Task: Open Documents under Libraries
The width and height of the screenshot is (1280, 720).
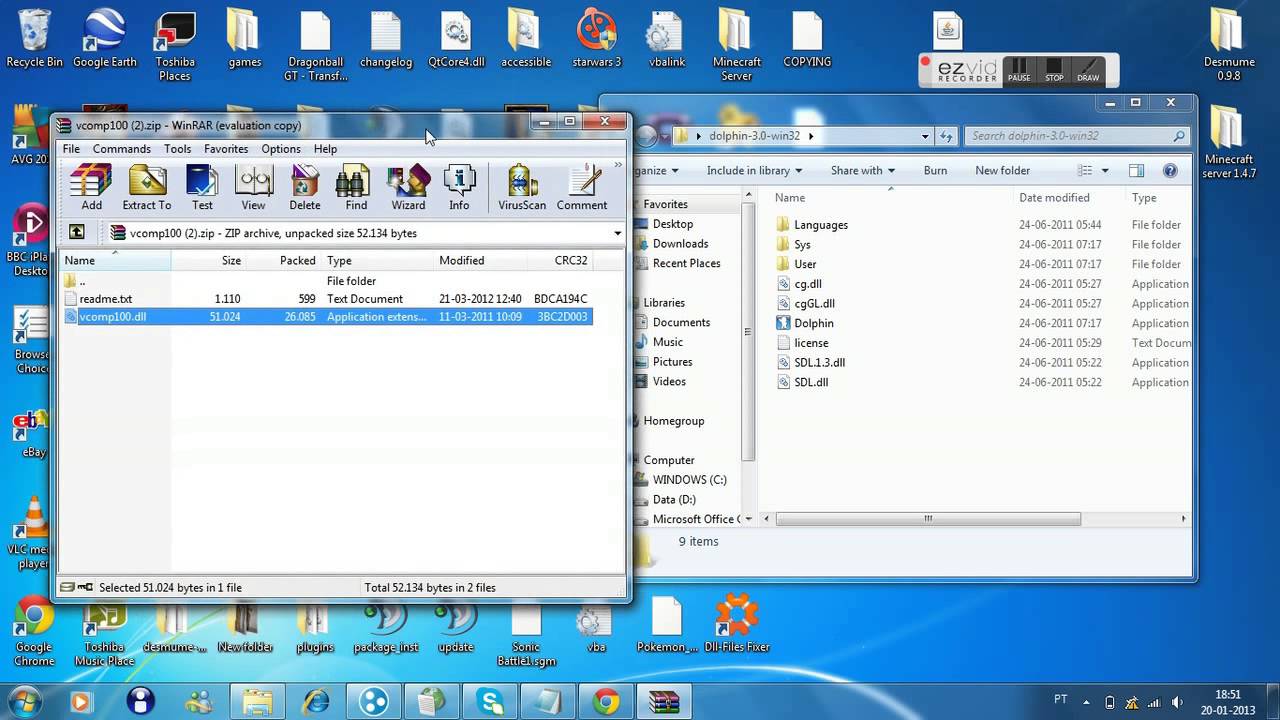Action: pyautogui.click(x=681, y=322)
